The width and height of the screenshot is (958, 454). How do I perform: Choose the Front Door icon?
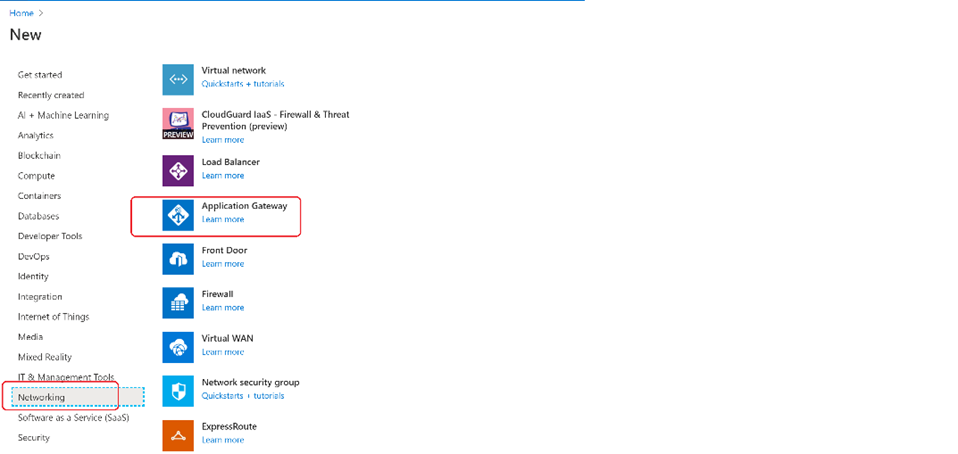(x=178, y=258)
